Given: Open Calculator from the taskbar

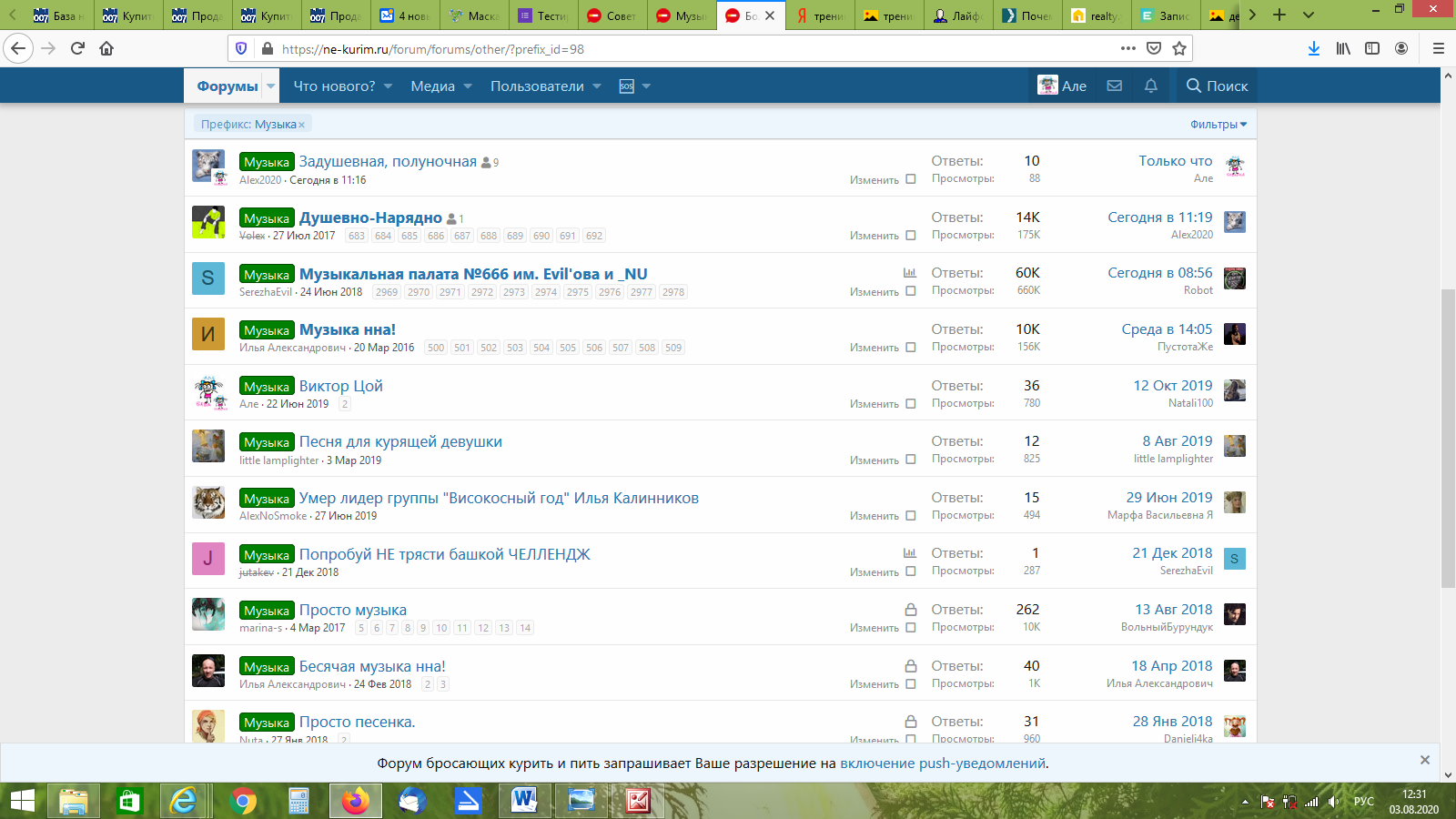Looking at the screenshot, I should coord(298,801).
